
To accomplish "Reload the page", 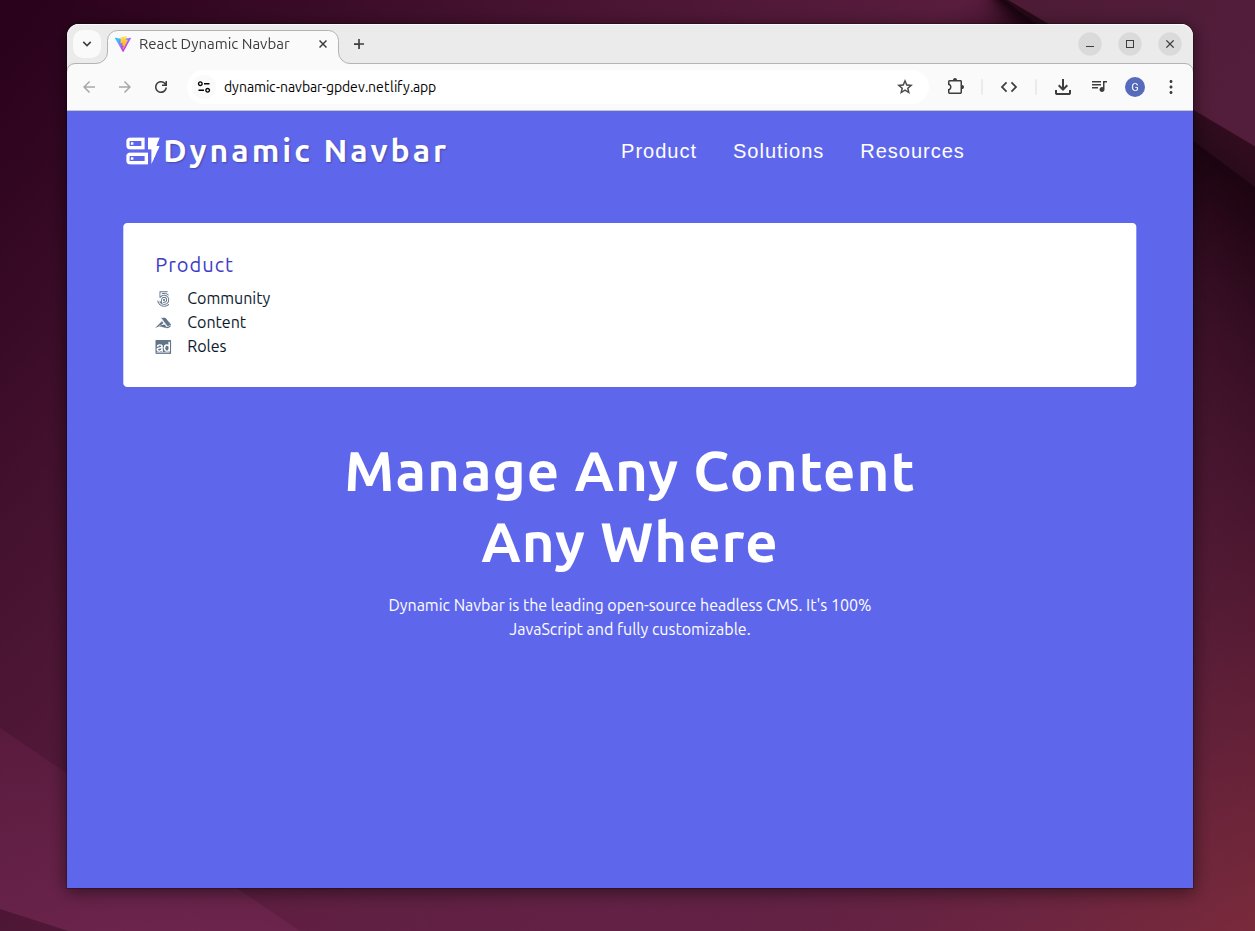I will click(x=160, y=87).
